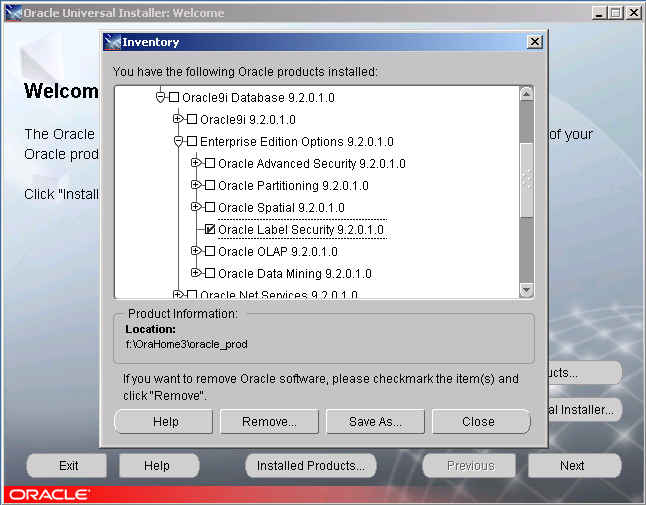Click the Help button in Inventory dialog
646x505 pixels.
point(164,421)
